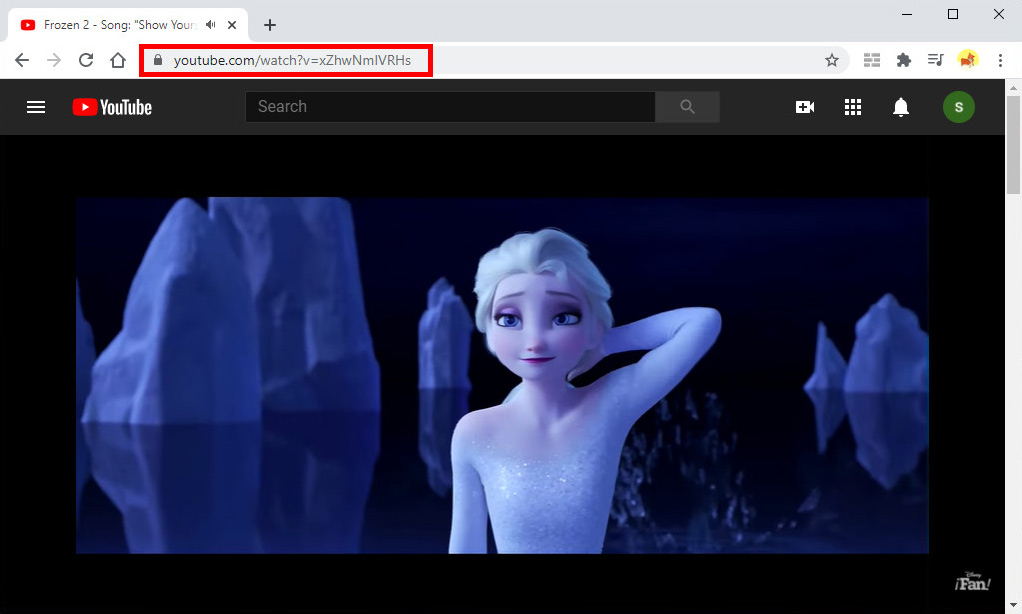Image resolution: width=1022 pixels, height=614 pixels.
Task: Open the grid-style extension icon in the toolbar
Action: pos(871,61)
